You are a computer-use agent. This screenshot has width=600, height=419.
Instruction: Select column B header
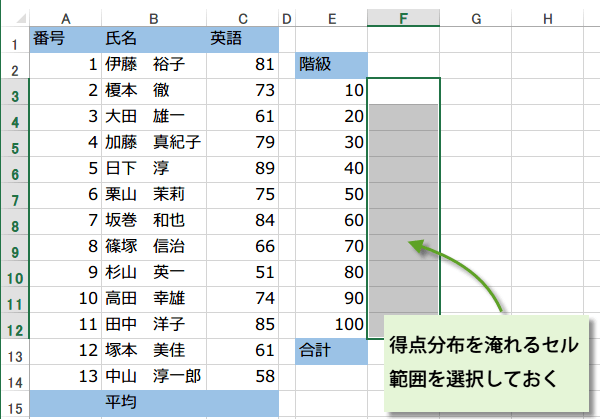pos(154,18)
